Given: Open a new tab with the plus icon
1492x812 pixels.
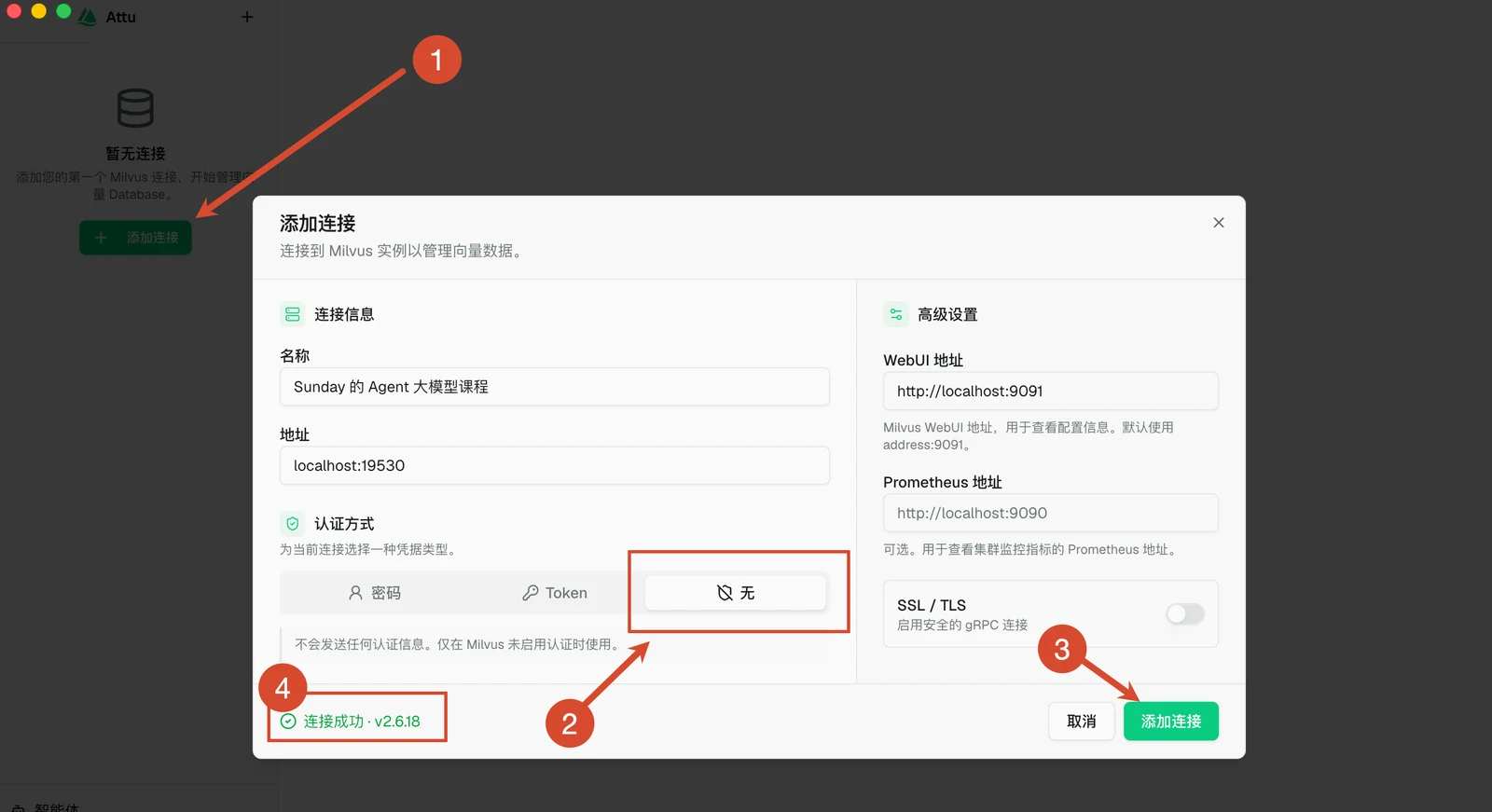Looking at the screenshot, I should [x=247, y=17].
